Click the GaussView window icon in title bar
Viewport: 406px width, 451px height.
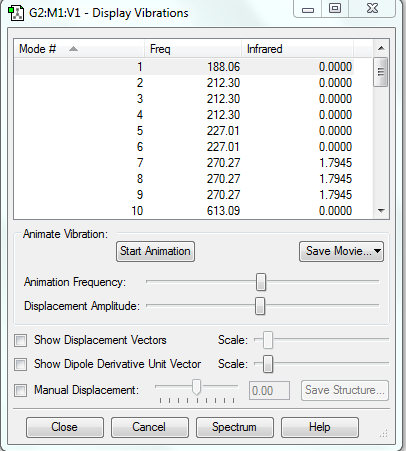pos(16,13)
